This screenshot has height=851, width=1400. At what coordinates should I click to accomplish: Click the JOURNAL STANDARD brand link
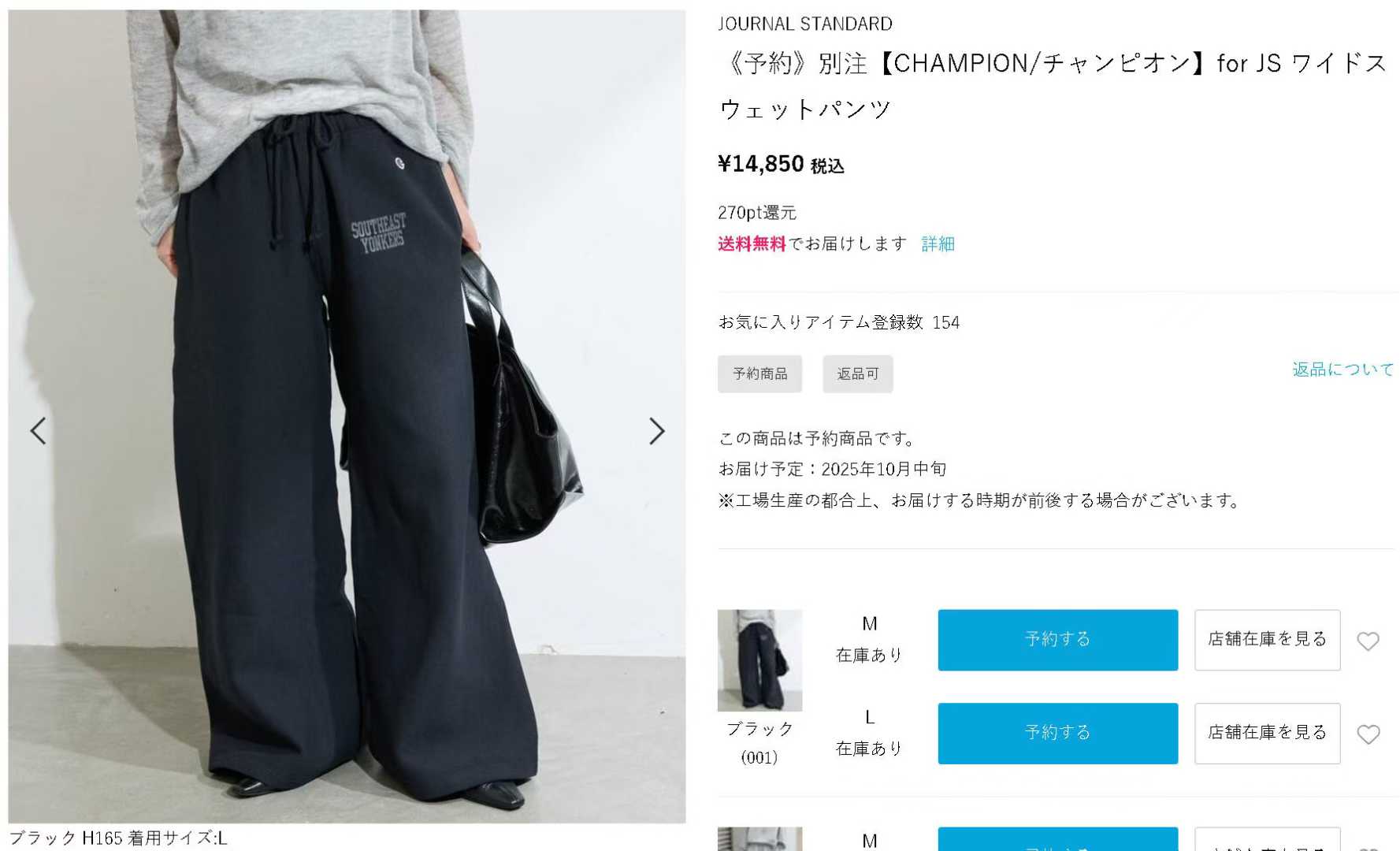(804, 24)
